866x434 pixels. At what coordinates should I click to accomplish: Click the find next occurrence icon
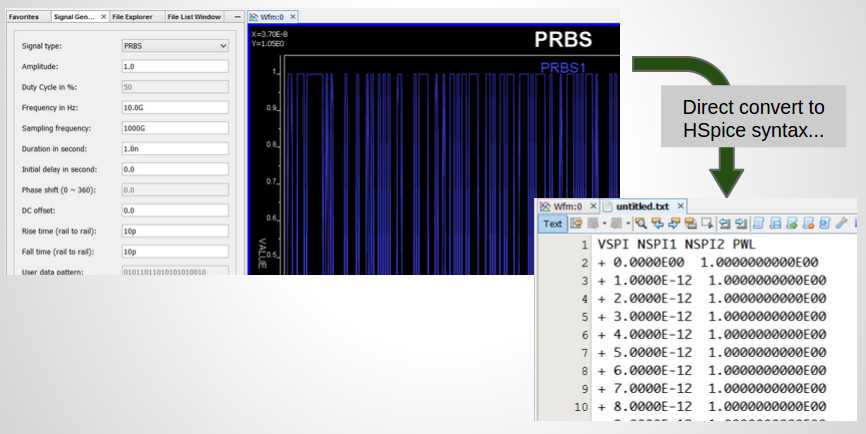point(673,224)
